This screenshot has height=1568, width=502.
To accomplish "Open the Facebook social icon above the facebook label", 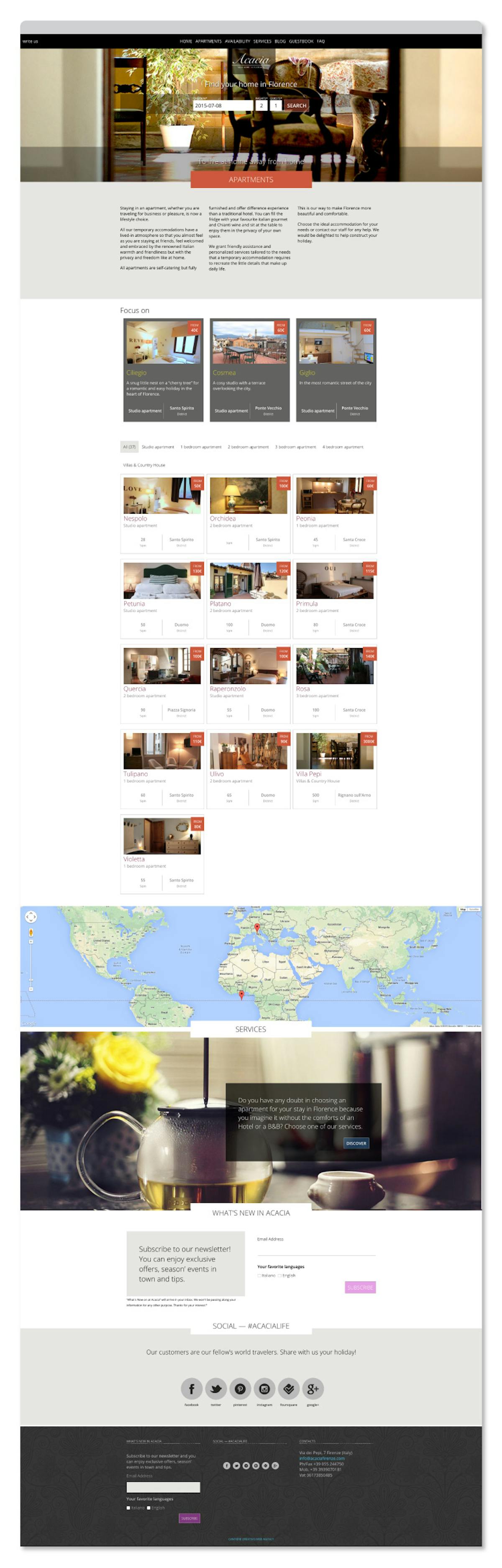I will point(191,1389).
